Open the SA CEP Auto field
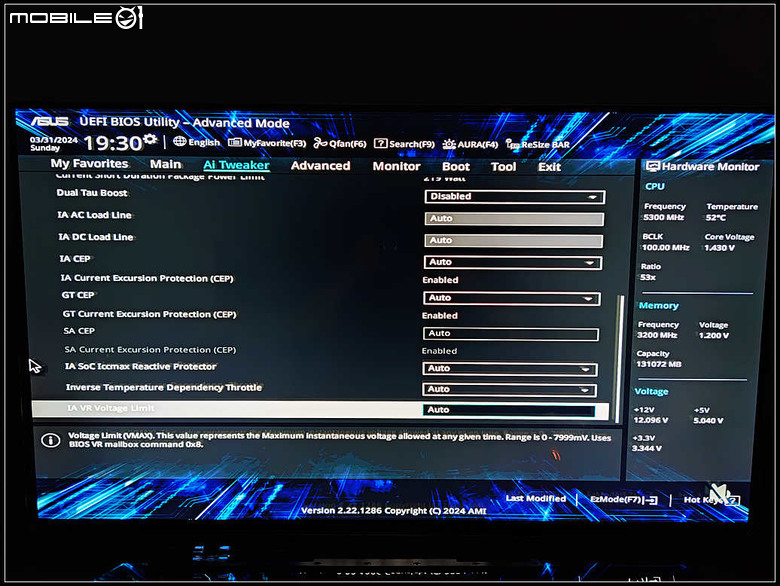Screen dimensions: 780x586 tap(511, 333)
